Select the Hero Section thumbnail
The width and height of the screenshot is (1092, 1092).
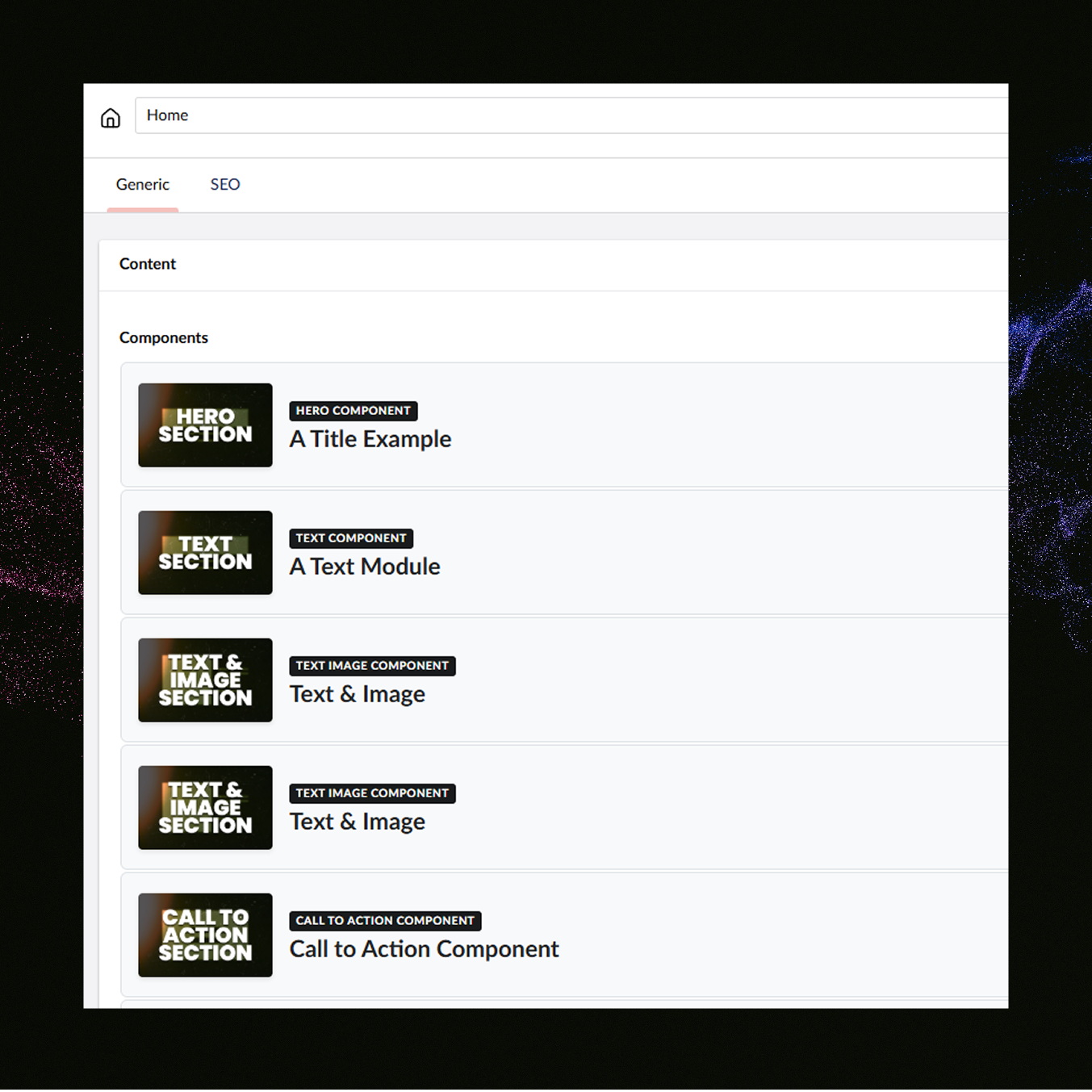click(205, 425)
